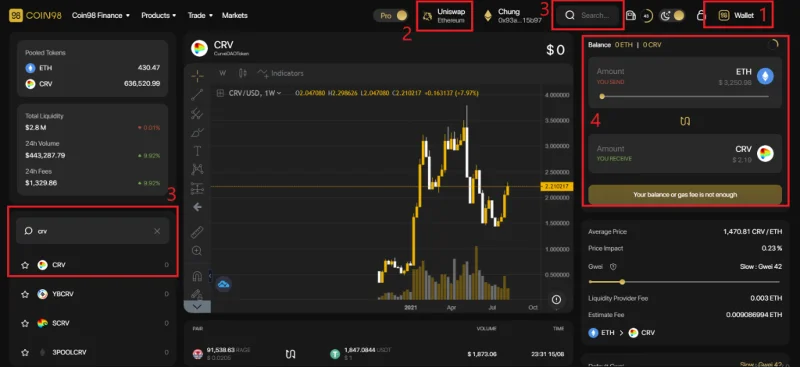Click the ETH send amount slider

(x=685, y=96)
